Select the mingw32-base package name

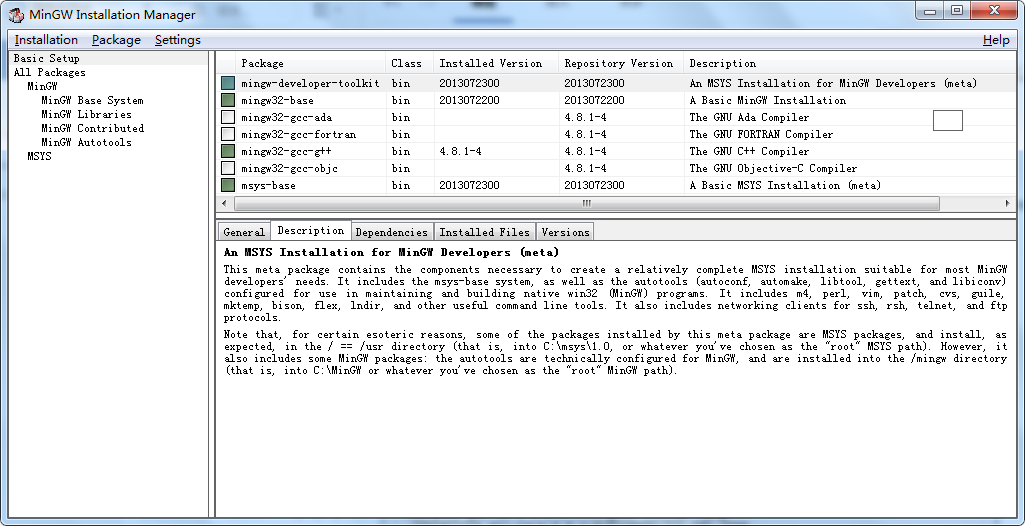277,101
